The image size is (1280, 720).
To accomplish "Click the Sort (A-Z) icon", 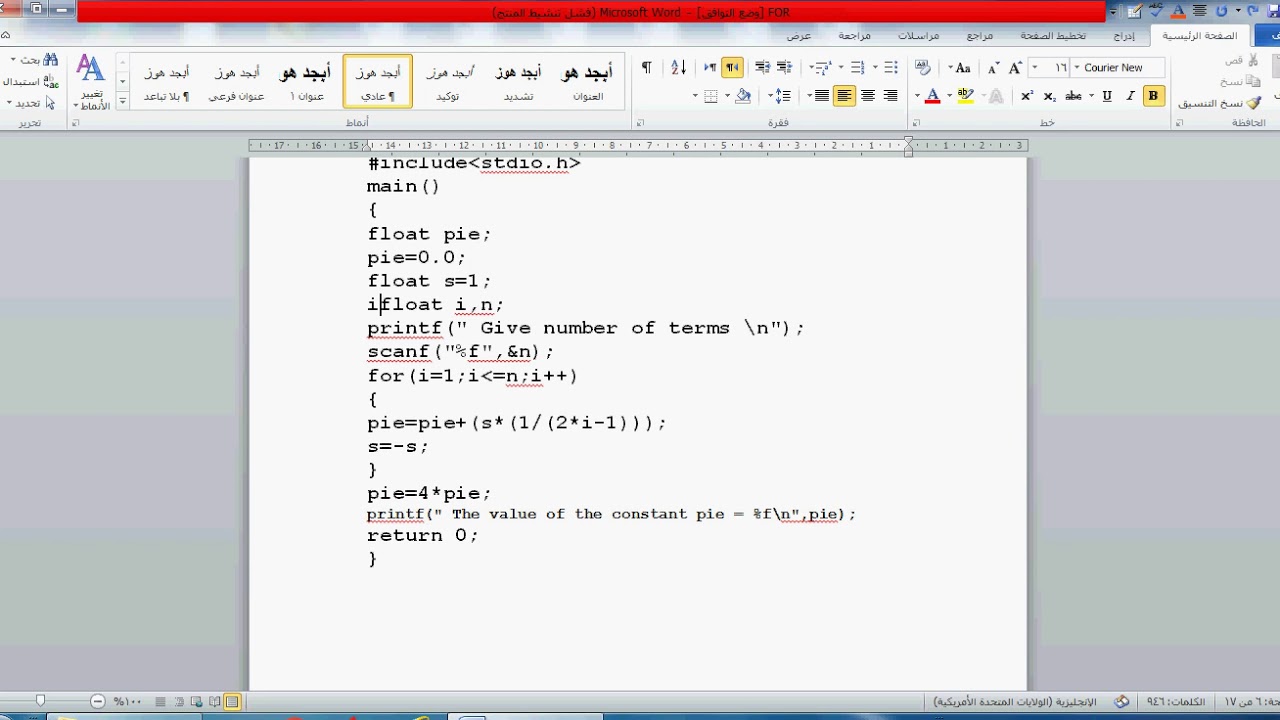I will (678, 68).
